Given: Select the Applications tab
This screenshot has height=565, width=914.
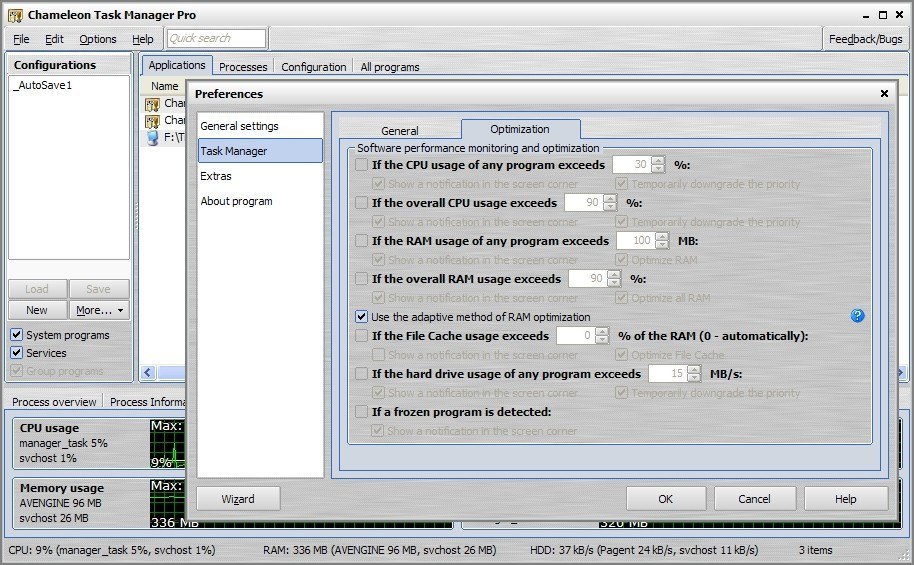Looking at the screenshot, I should coord(177,65).
